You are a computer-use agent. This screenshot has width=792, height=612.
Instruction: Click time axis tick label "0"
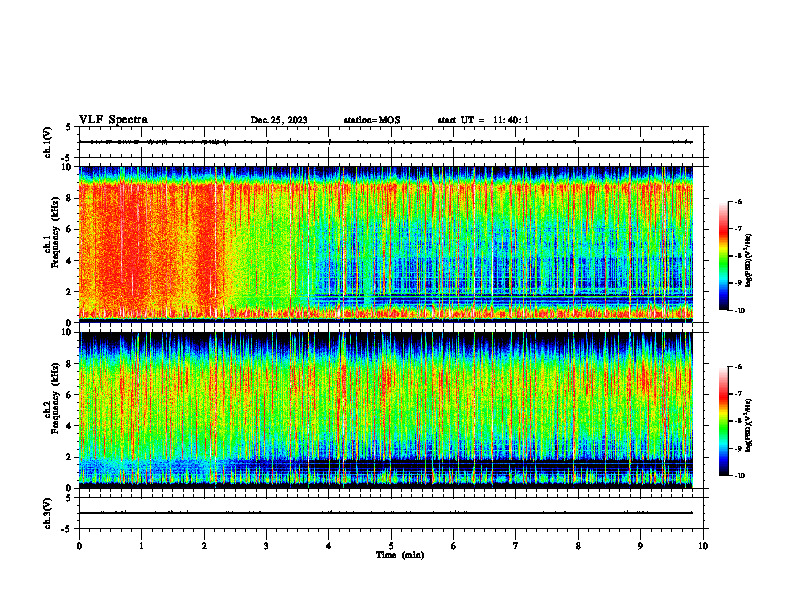click(79, 546)
